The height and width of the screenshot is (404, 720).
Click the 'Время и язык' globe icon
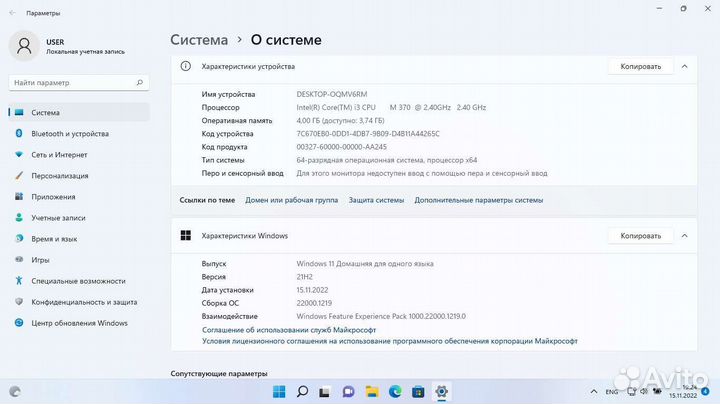click(19, 239)
